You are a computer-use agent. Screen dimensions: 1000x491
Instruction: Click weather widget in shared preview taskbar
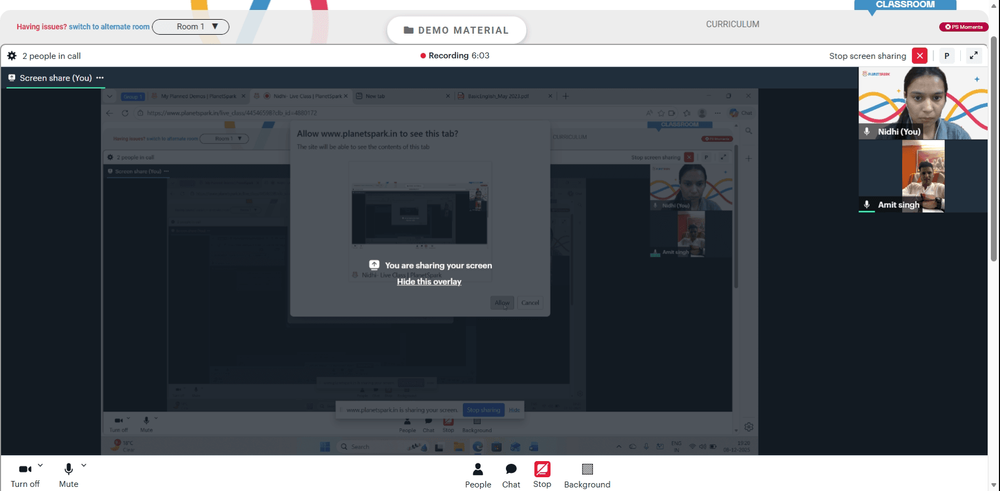coord(122,445)
